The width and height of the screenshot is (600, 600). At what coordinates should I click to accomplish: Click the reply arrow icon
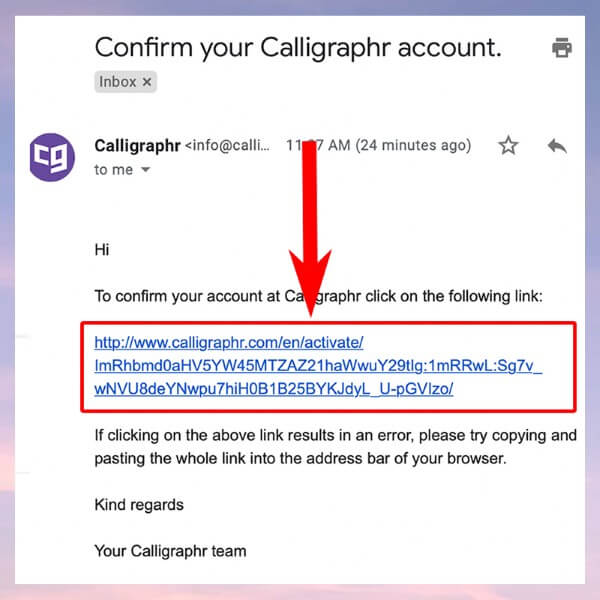tap(557, 146)
